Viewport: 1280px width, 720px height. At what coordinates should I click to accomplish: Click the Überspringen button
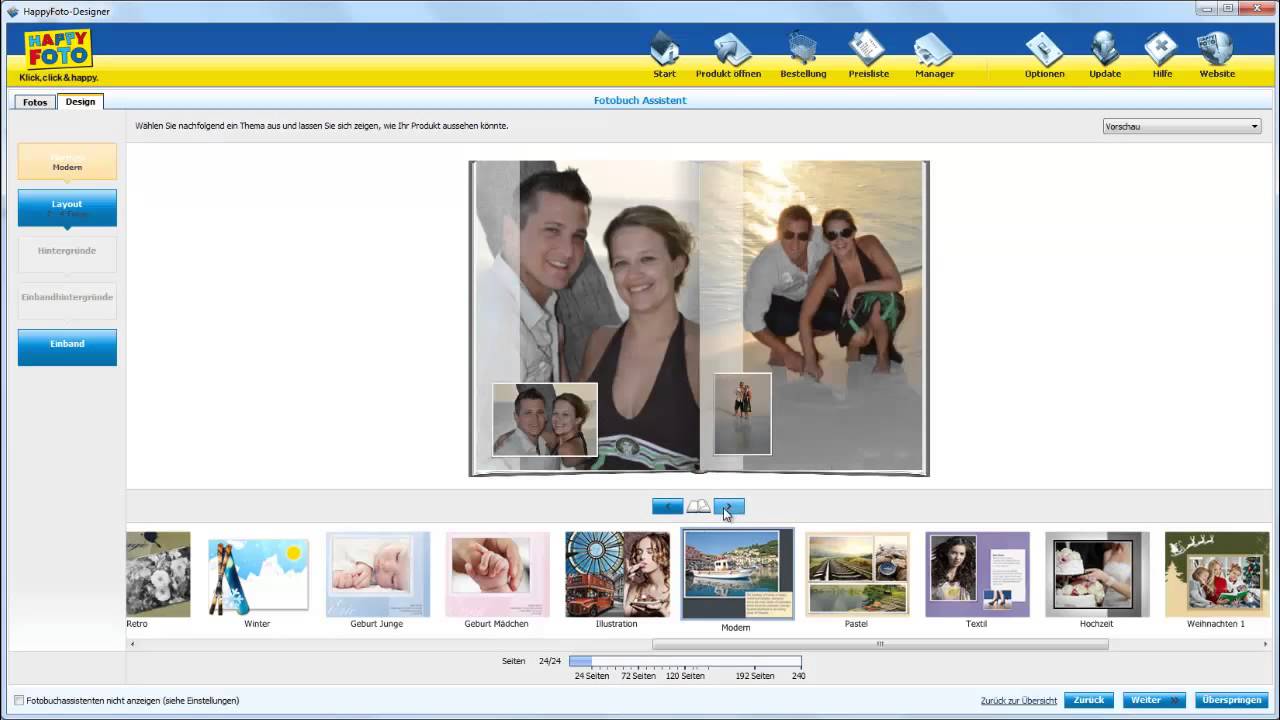point(1231,700)
